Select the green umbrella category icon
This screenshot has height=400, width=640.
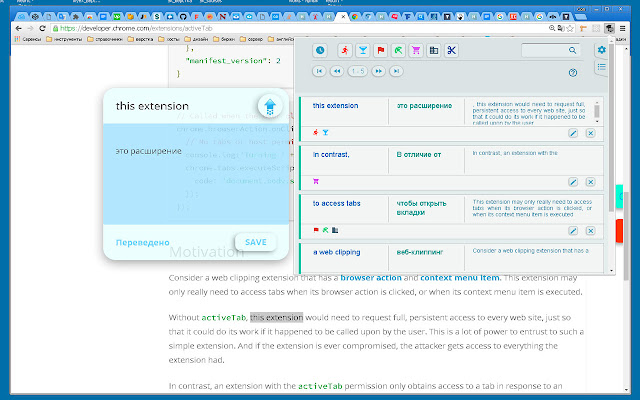click(x=398, y=51)
